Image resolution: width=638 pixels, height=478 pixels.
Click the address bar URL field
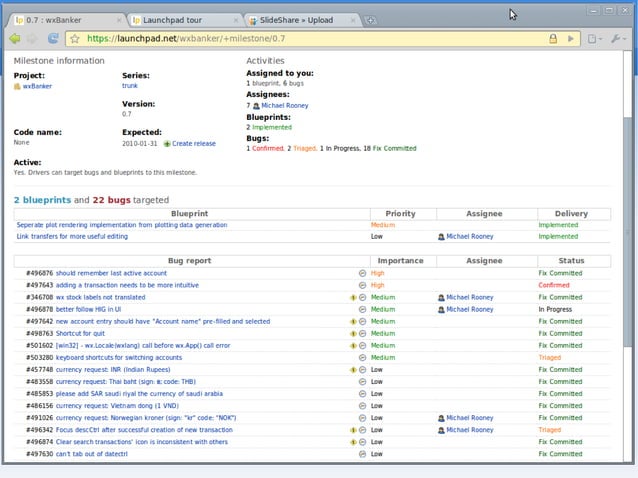[x=300, y=39]
